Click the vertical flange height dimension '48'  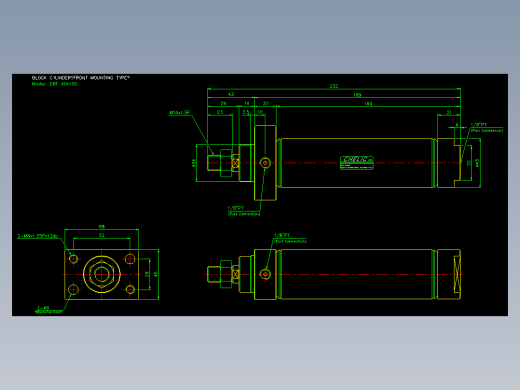(x=155, y=274)
